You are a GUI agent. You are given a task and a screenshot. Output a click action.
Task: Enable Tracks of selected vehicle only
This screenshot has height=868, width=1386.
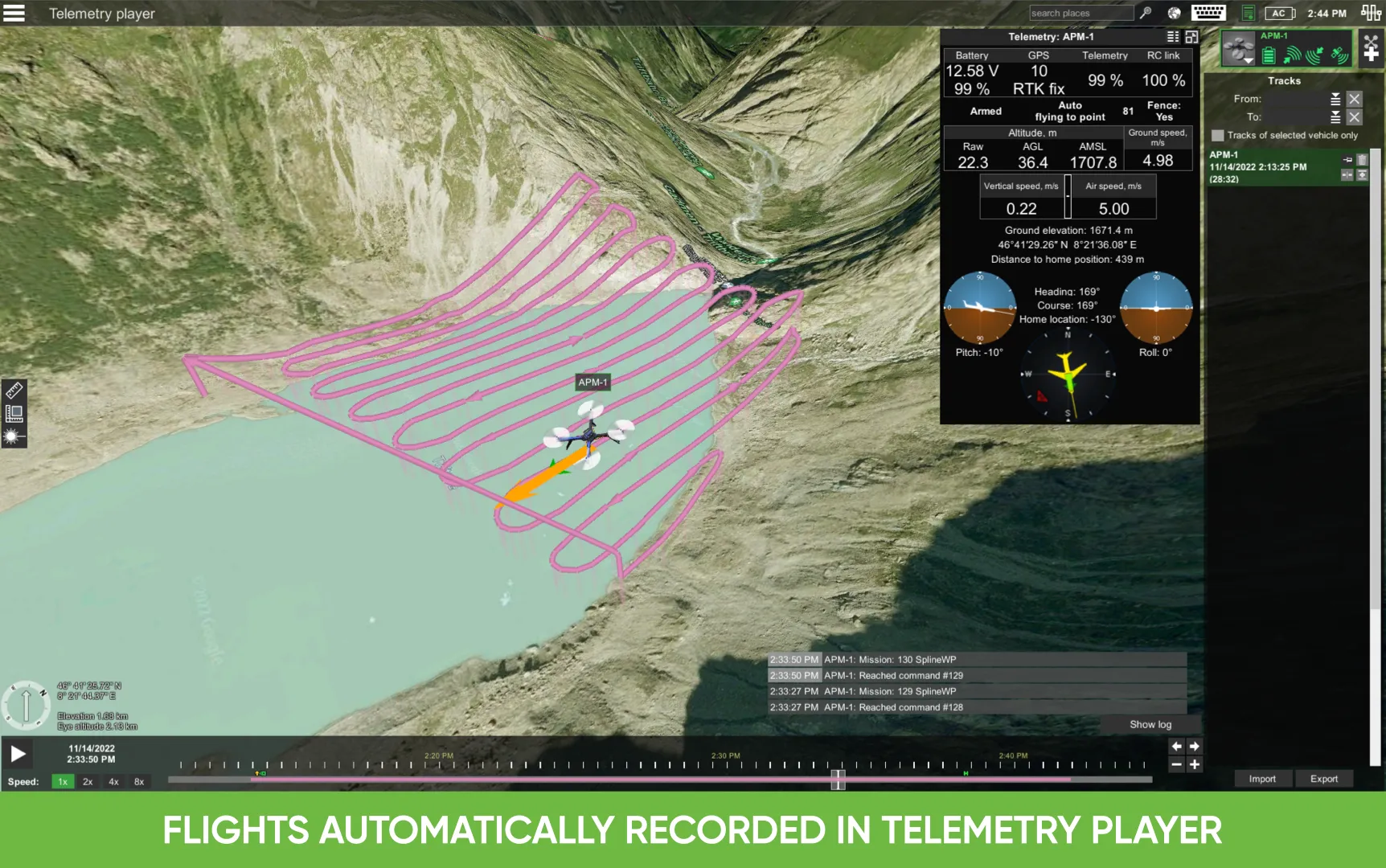[x=1217, y=136]
